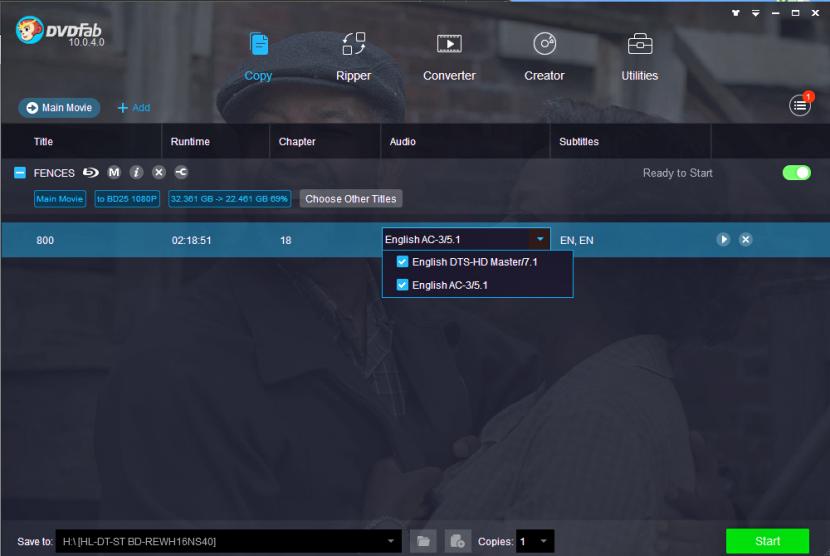Image resolution: width=830 pixels, height=556 pixels.
Task: Select the title 800 row runtime 02:18:51
Action: point(191,240)
